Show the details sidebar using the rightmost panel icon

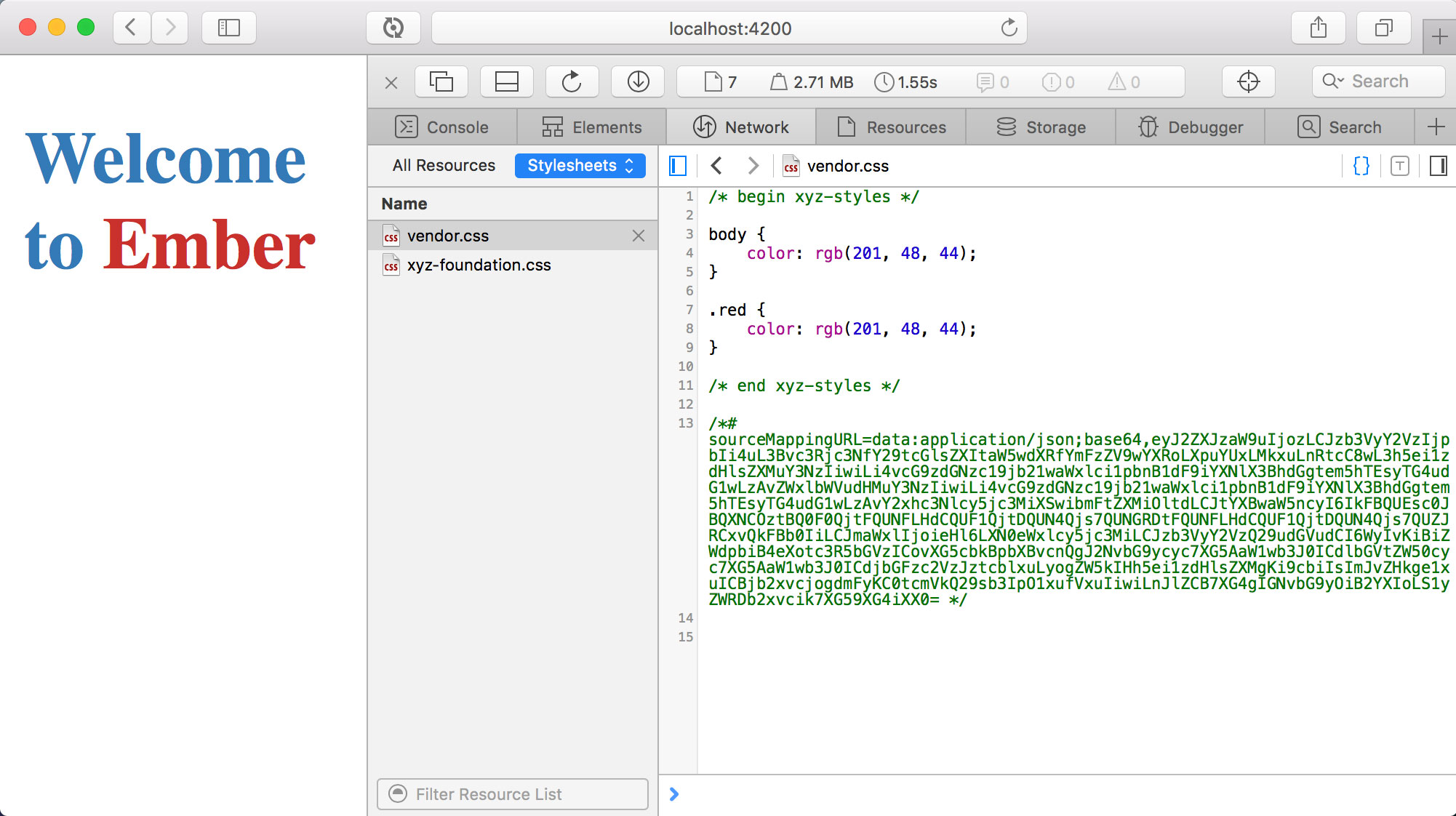[x=1437, y=166]
